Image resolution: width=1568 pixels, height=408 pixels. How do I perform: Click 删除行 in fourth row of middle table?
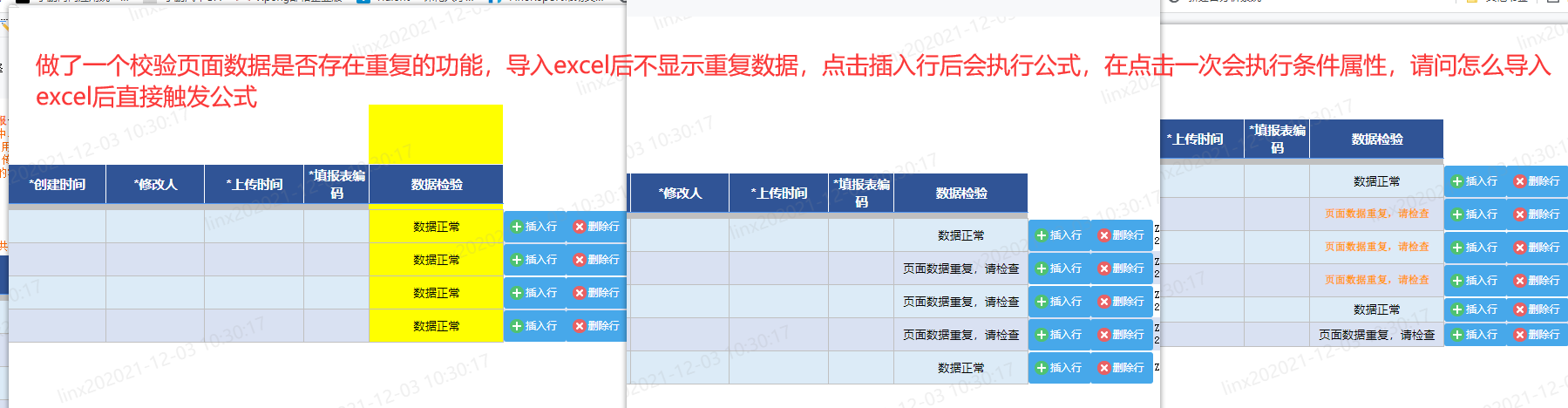point(1122,335)
